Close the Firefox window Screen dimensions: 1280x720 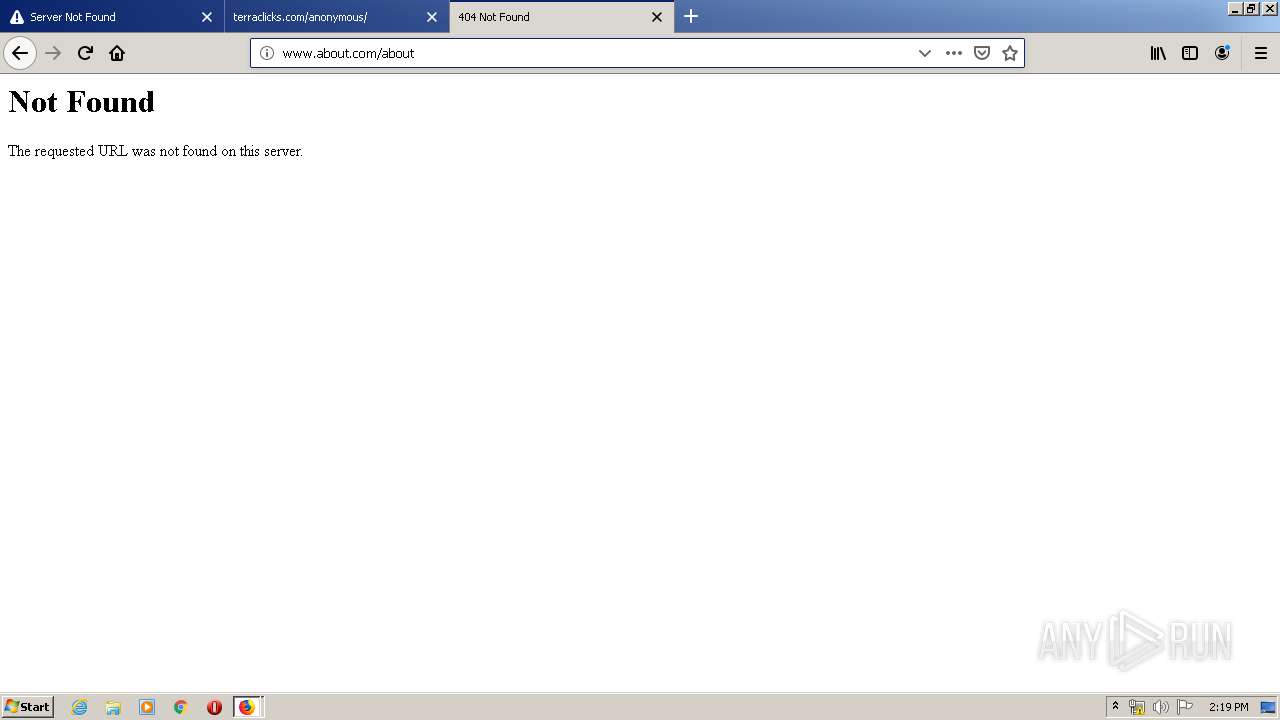point(1270,8)
